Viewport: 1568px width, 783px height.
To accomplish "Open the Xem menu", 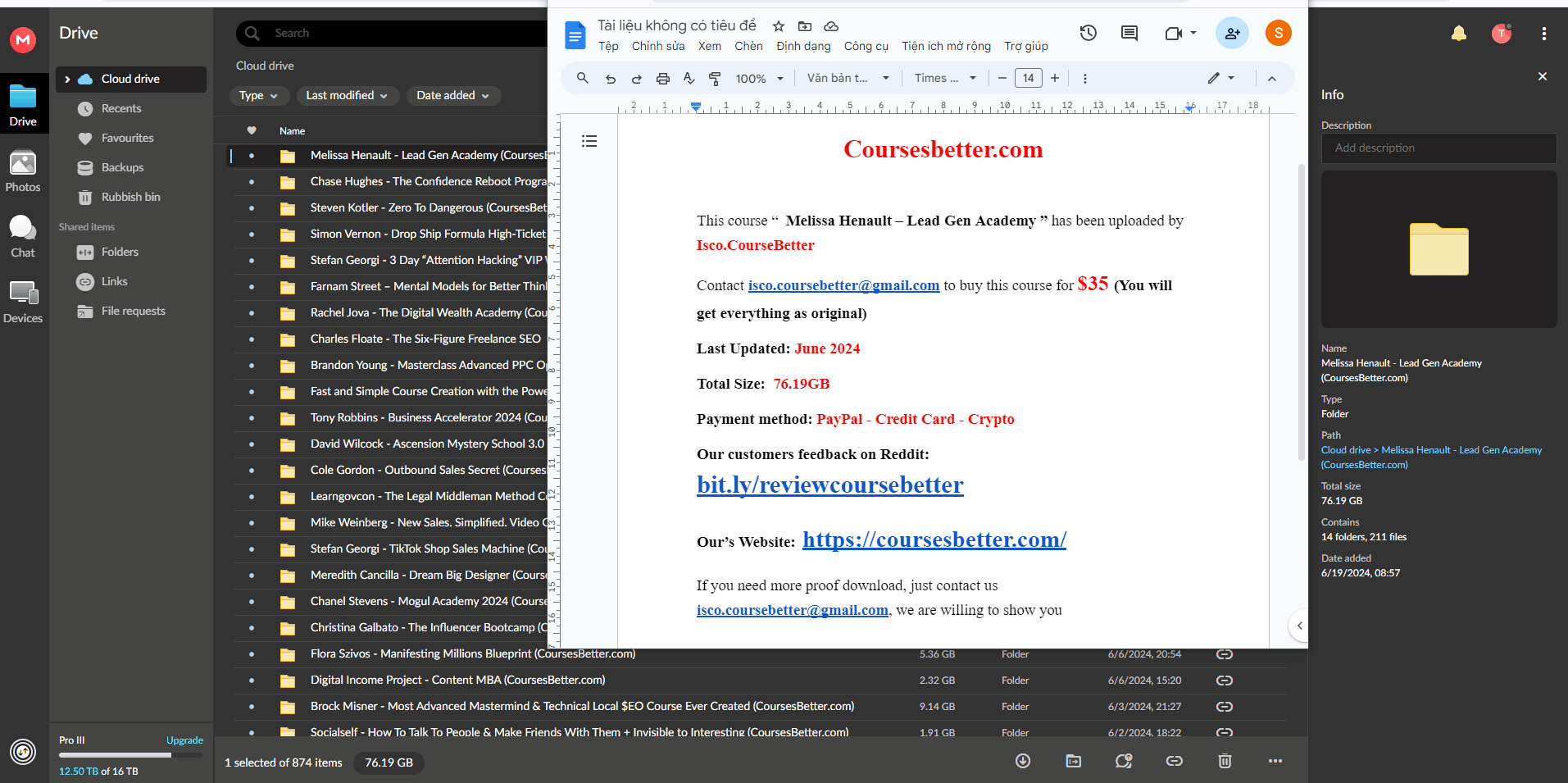I will click(710, 46).
